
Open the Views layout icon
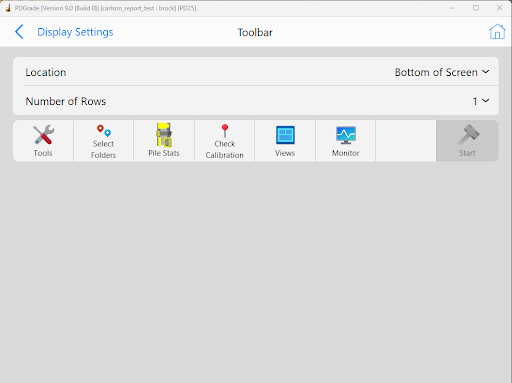pos(285,135)
